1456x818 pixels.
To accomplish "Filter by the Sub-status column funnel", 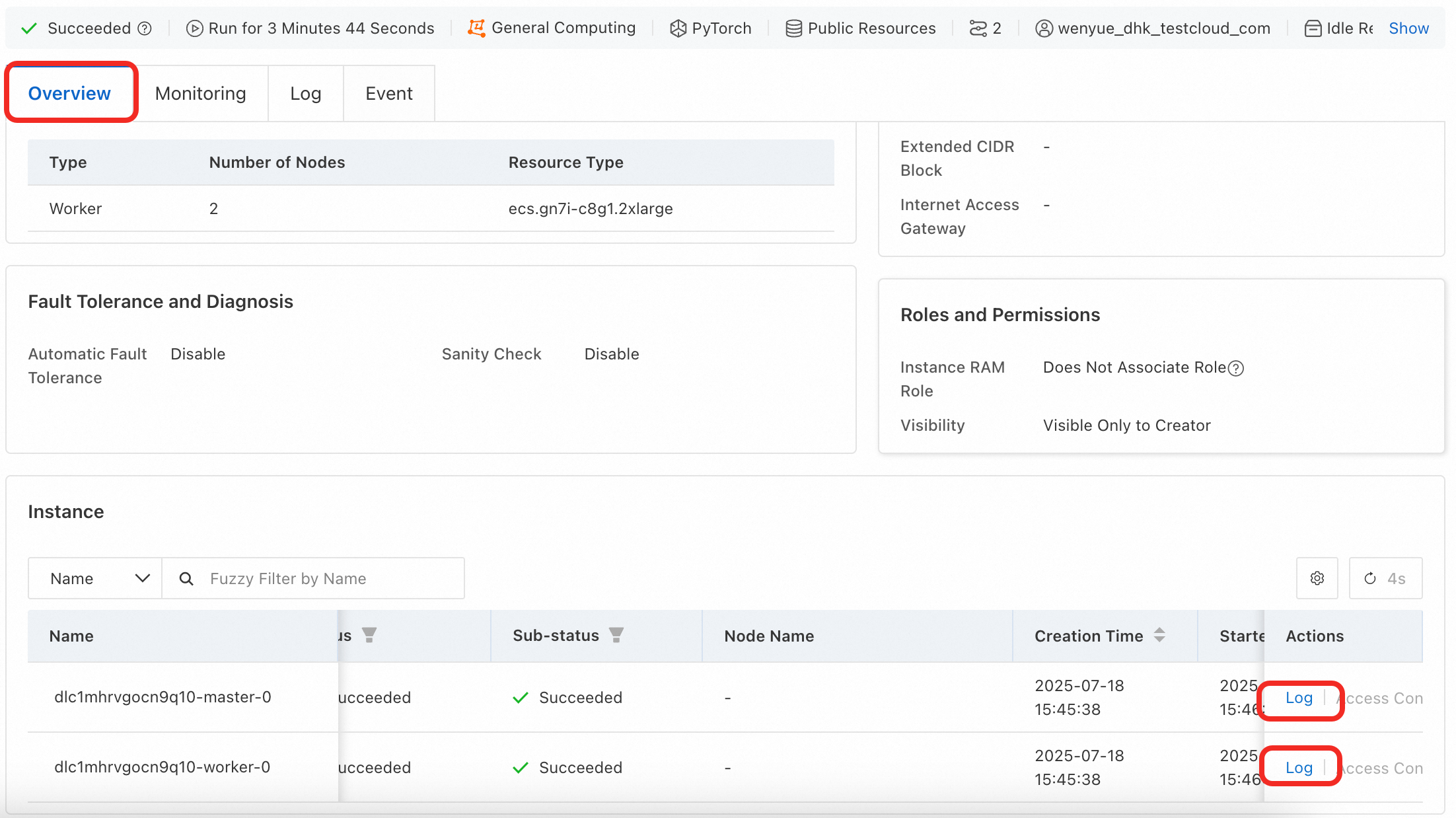I will coord(616,635).
